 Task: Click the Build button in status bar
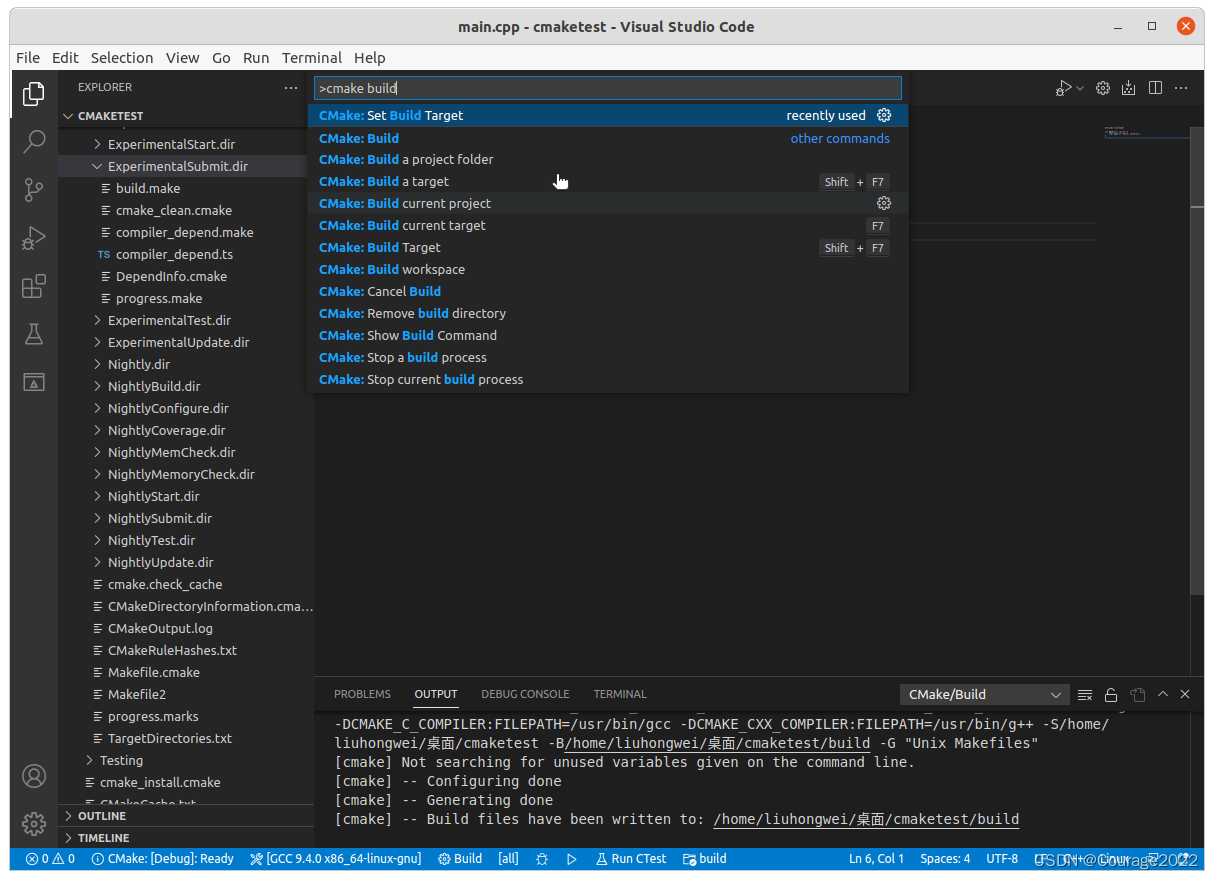460,859
